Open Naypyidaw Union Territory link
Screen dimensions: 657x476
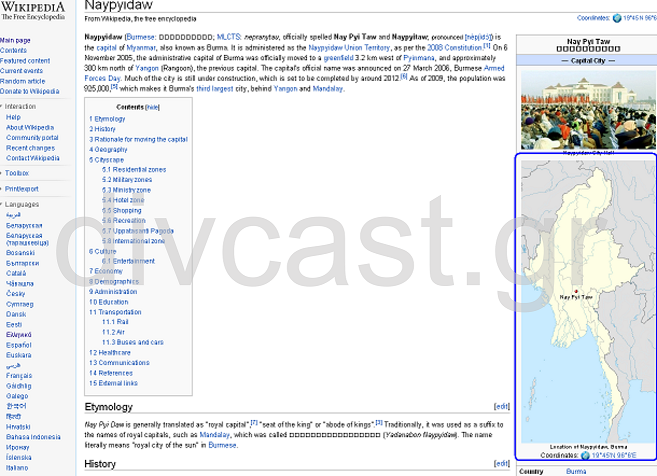click(x=349, y=48)
